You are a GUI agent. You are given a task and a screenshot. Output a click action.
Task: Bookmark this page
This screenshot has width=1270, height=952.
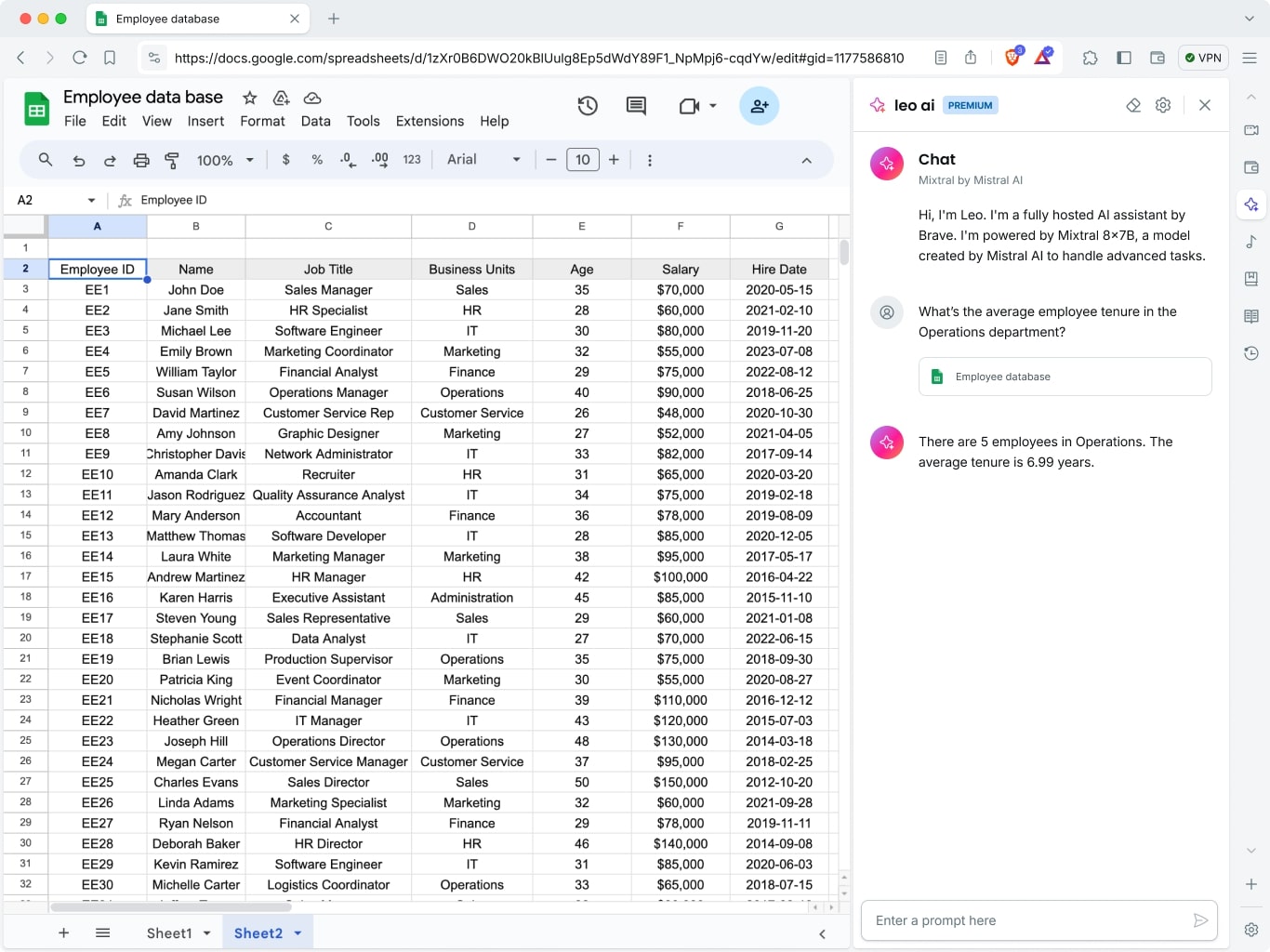(110, 58)
